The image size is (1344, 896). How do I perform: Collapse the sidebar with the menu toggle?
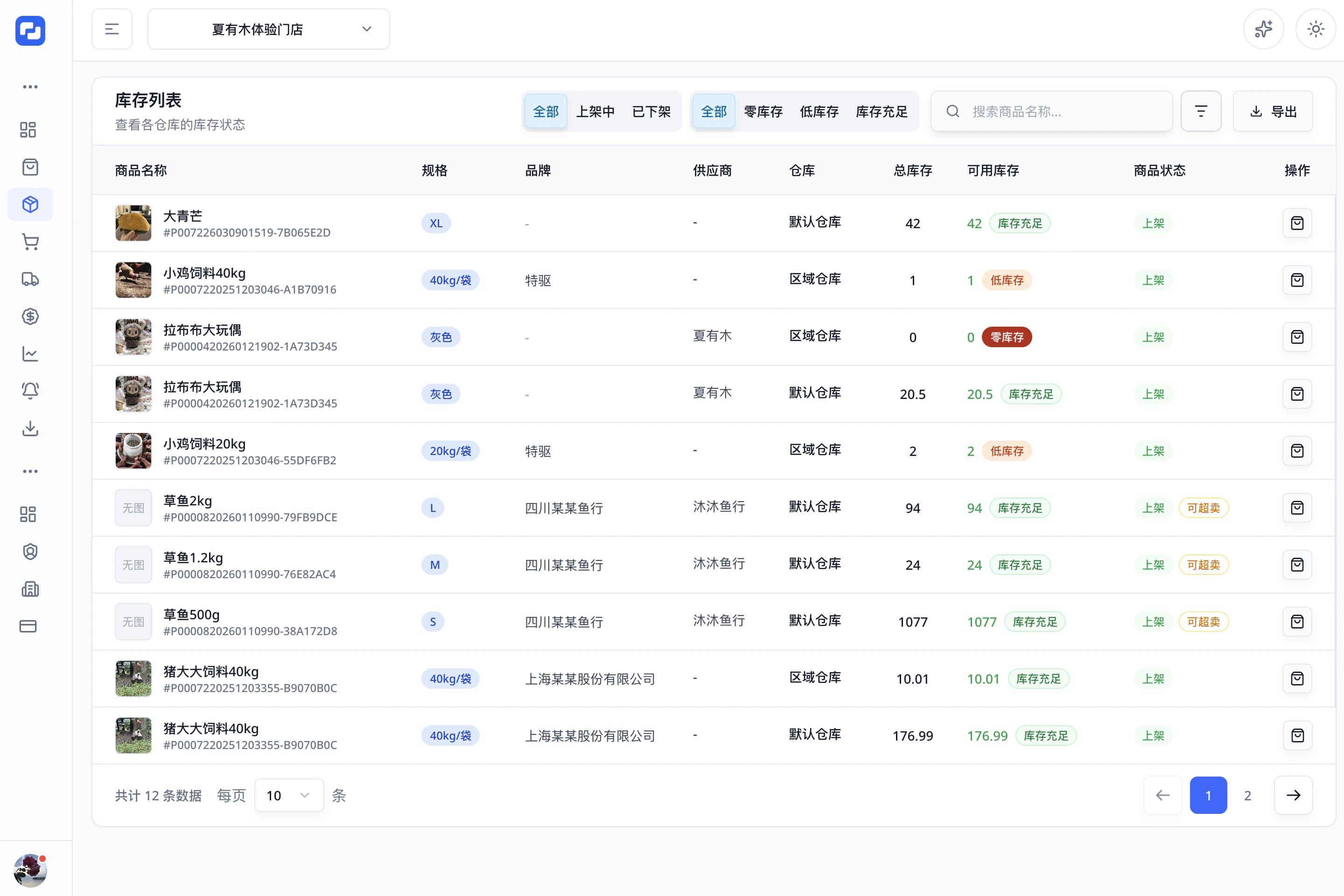point(112,29)
